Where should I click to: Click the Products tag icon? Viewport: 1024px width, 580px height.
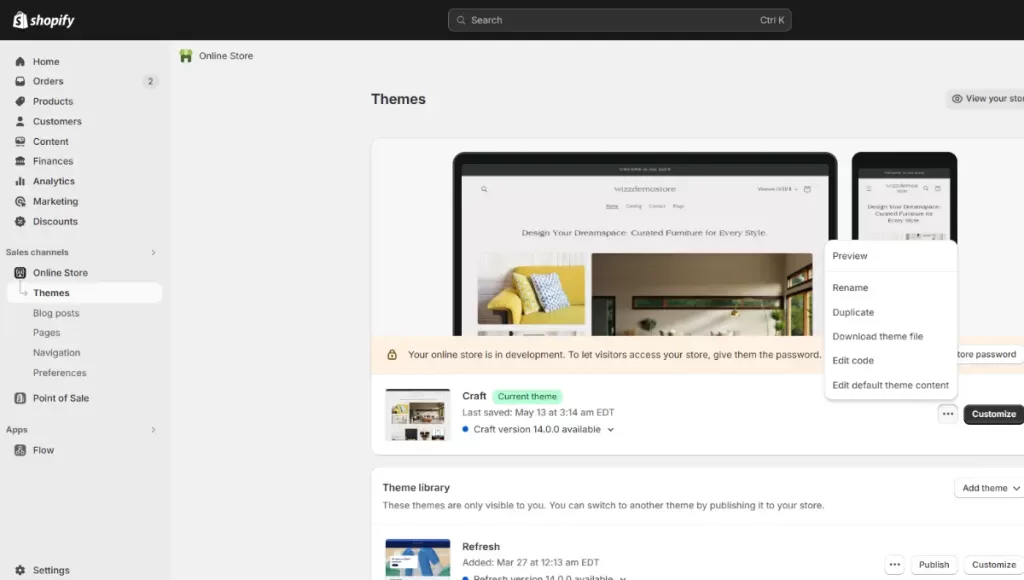pyautogui.click(x=20, y=101)
